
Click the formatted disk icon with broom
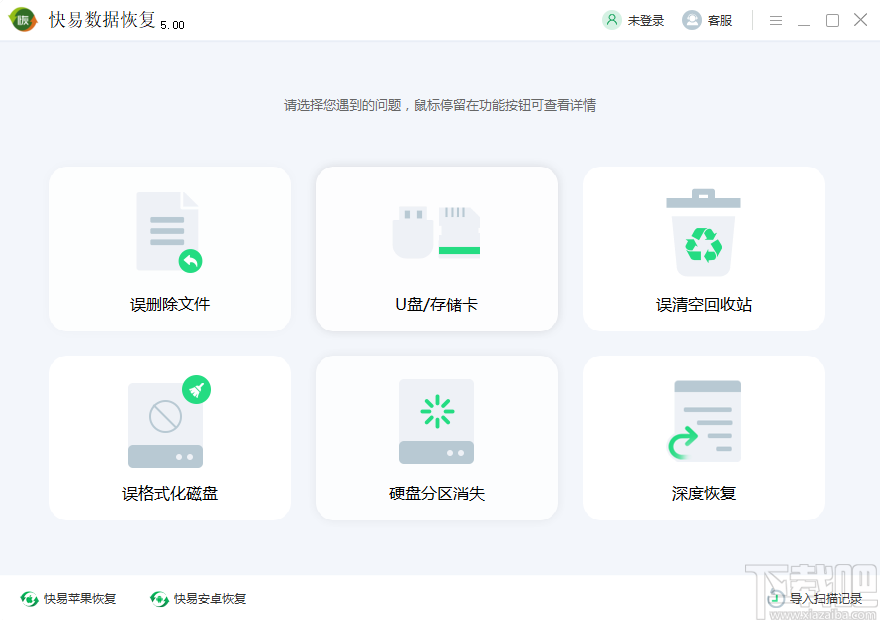(x=169, y=421)
